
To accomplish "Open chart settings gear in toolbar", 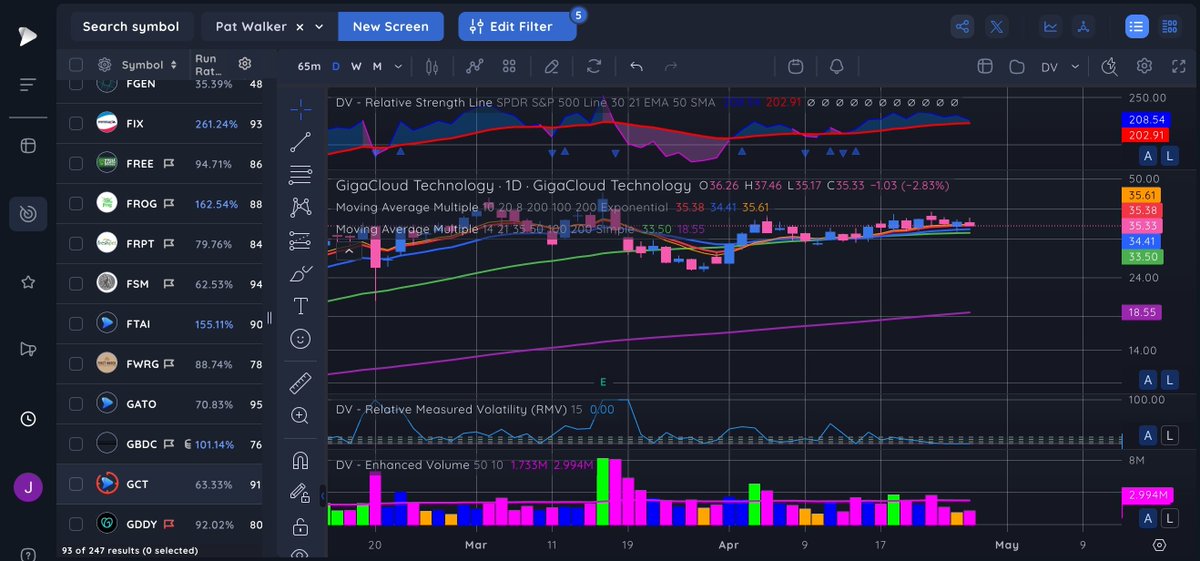I will [1144, 67].
